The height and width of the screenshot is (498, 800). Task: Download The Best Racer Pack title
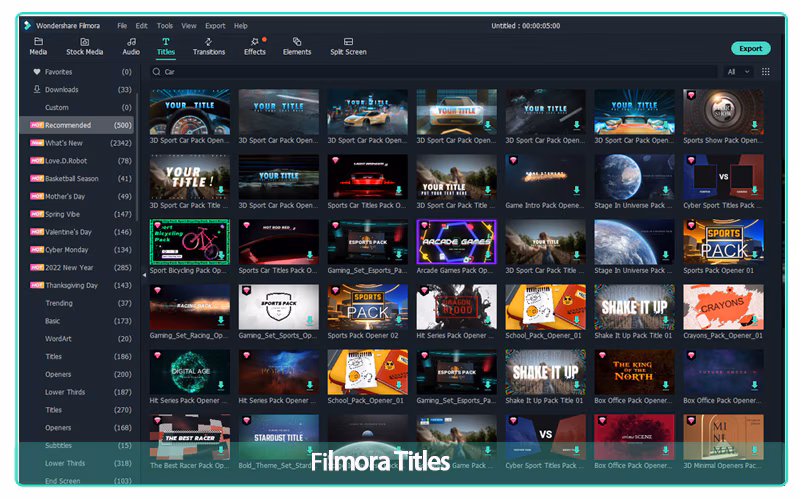click(221, 450)
